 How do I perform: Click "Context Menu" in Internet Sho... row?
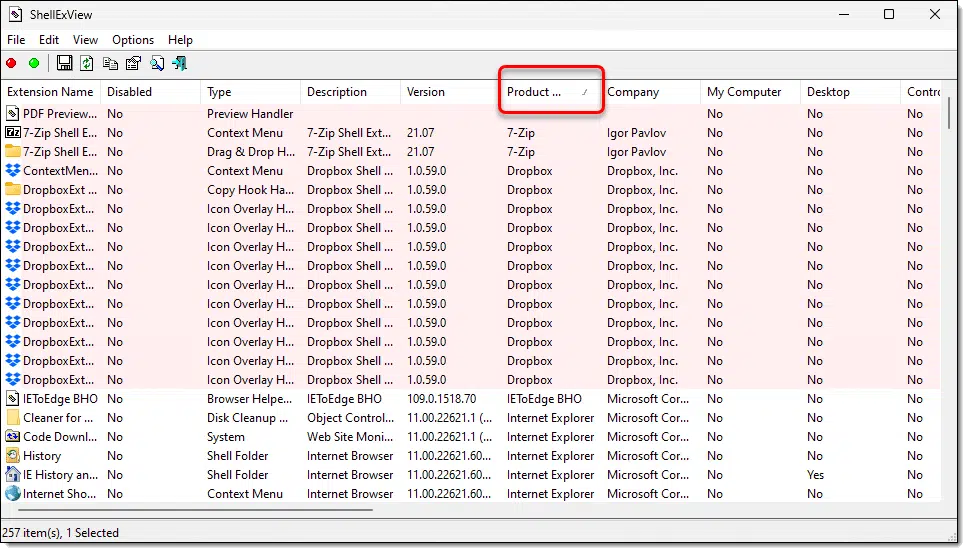[245, 494]
